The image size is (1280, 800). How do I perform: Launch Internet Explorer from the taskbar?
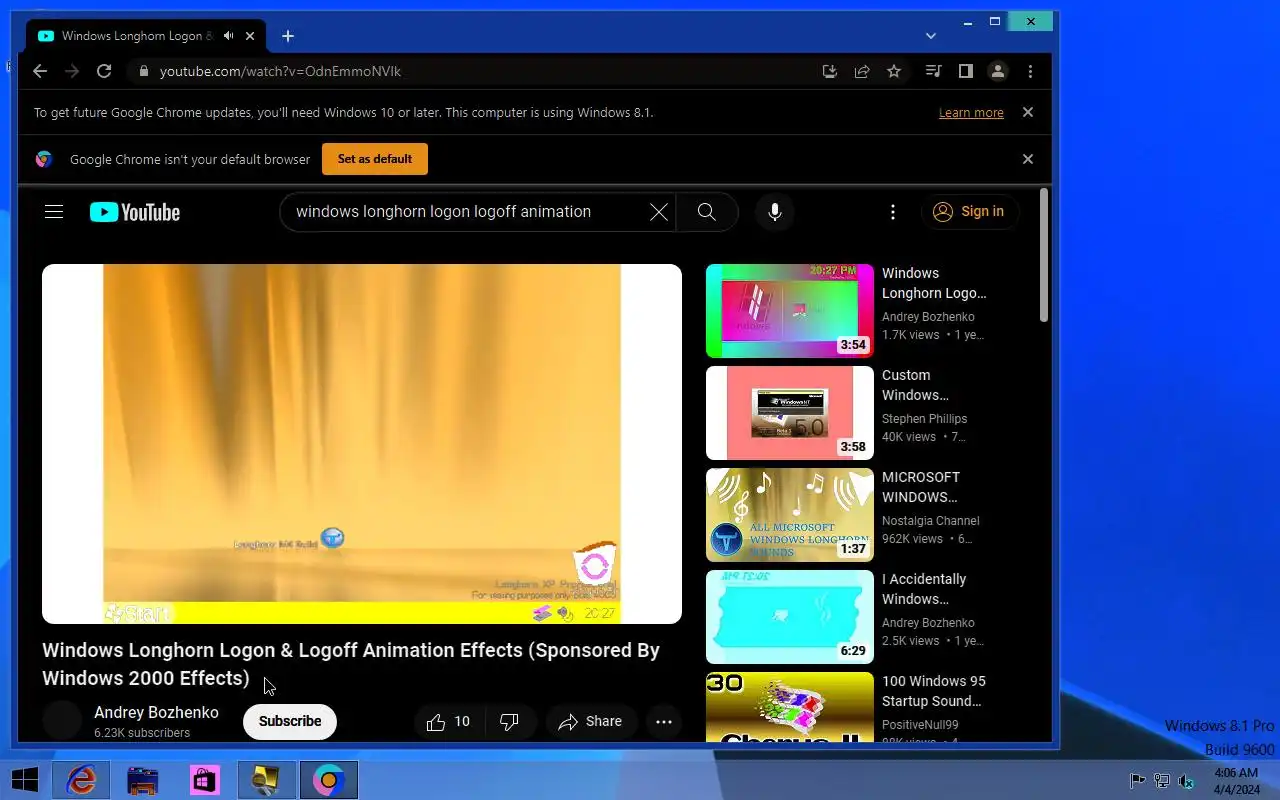81,780
